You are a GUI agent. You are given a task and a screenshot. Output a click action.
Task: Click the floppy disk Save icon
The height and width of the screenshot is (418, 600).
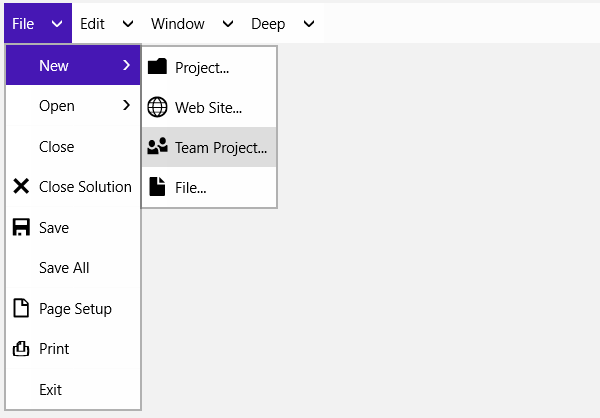pos(21,228)
